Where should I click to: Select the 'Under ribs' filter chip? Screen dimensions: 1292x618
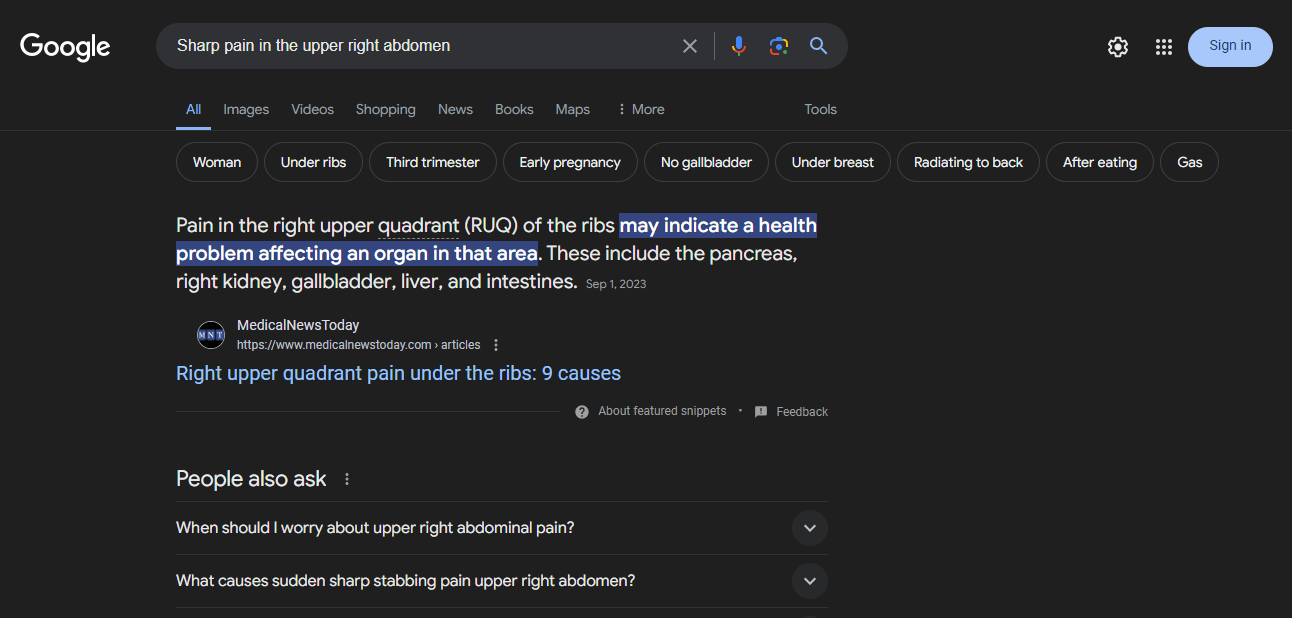click(x=313, y=161)
